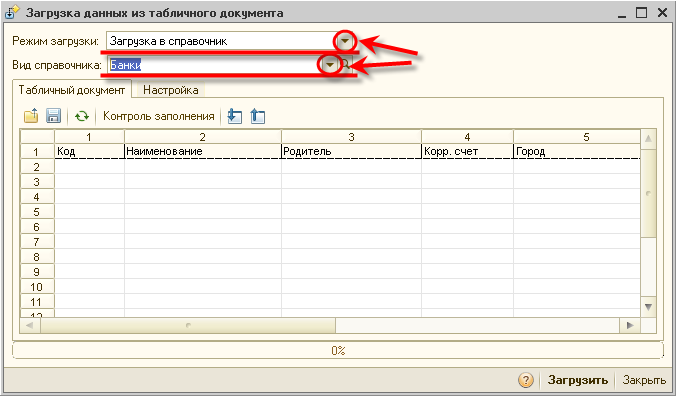Viewport: 676px width, 396px height.
Task: Click the vertical scrollbar down arrow
Action: tap(648, 307)
